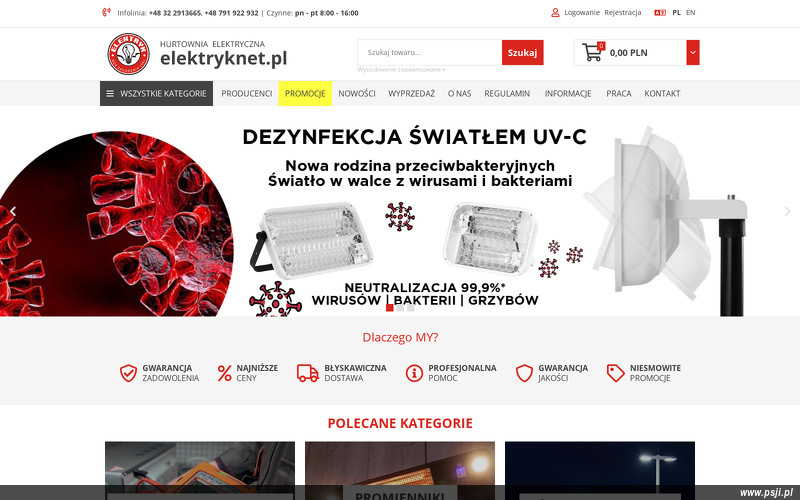Click the Elektryk round logo
The height and width of the screenshot is (500, 800).
pyautogui.click(x=129, y=54)
